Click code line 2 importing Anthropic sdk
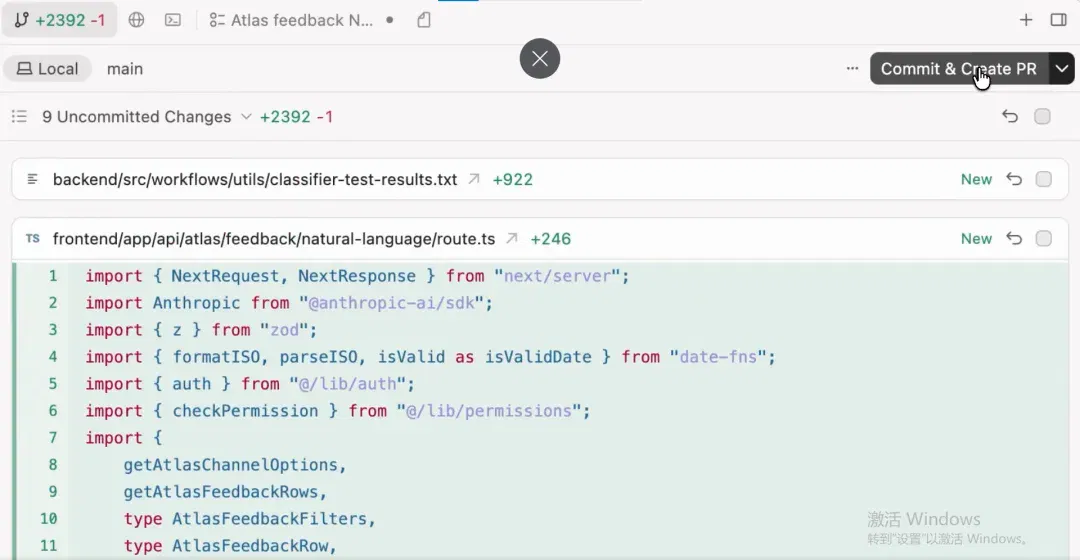 click(289, 303)
